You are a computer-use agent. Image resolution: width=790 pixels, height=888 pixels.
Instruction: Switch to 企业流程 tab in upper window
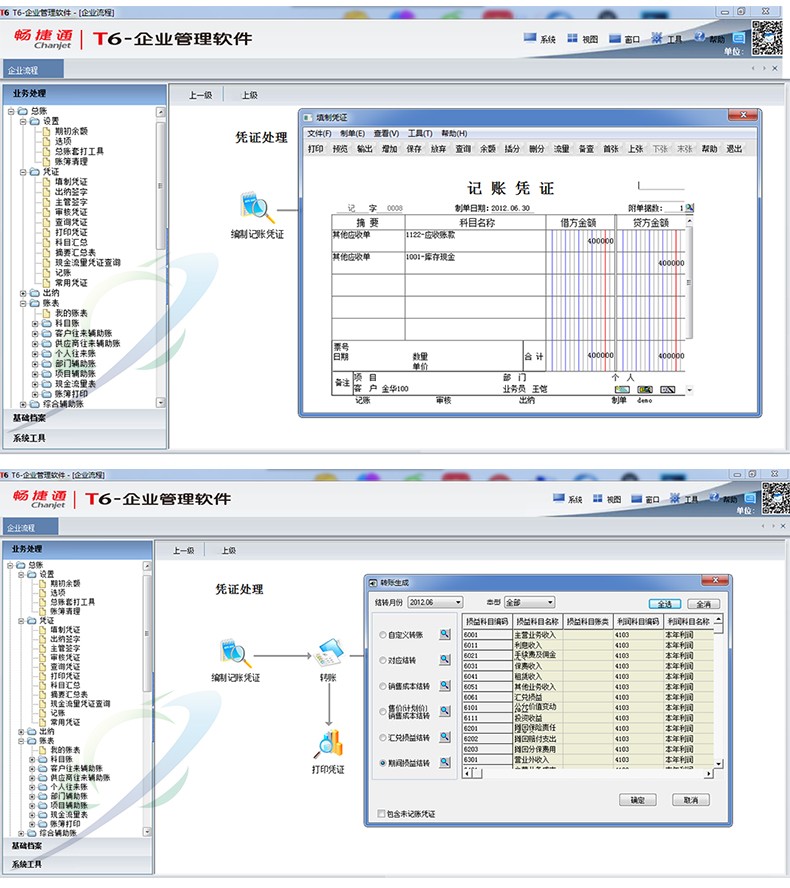click(33, 70)
